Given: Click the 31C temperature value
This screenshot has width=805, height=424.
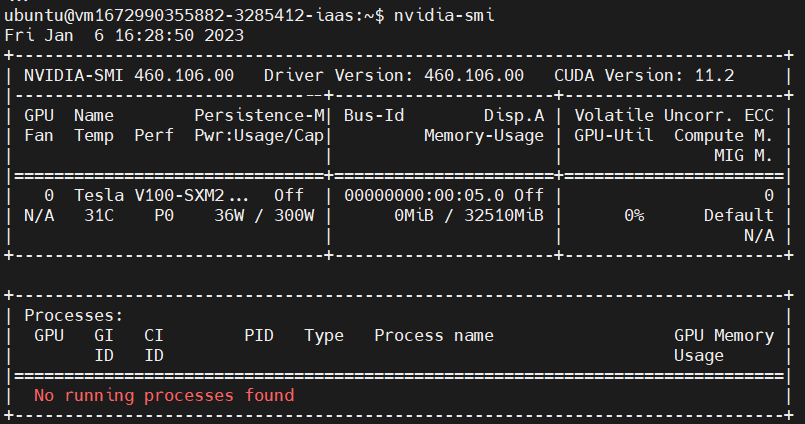Looking at the screenshot, I should pos(99,216).
